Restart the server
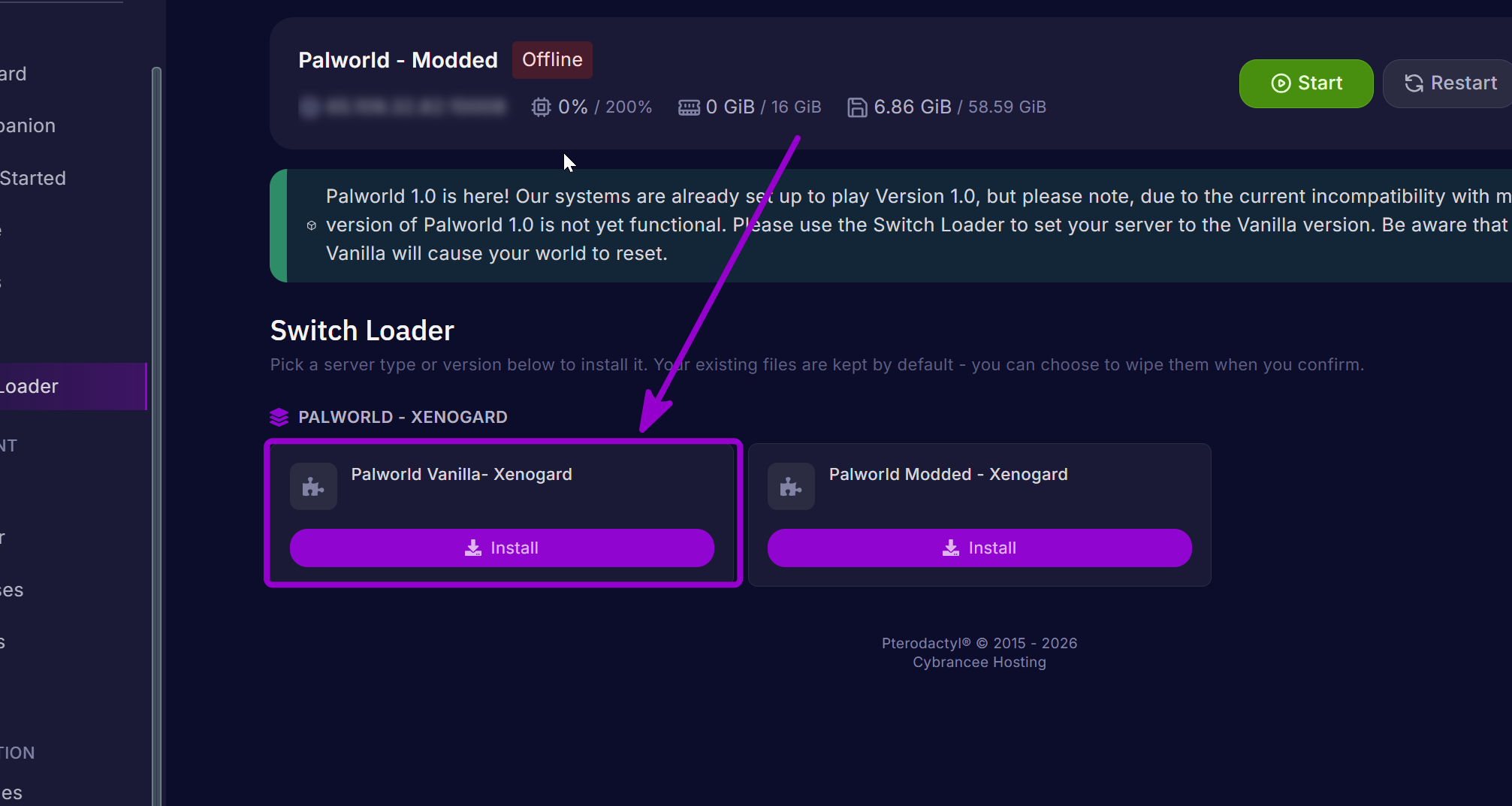Viewport: 1512px width, 806px height. coord(1450,83)
